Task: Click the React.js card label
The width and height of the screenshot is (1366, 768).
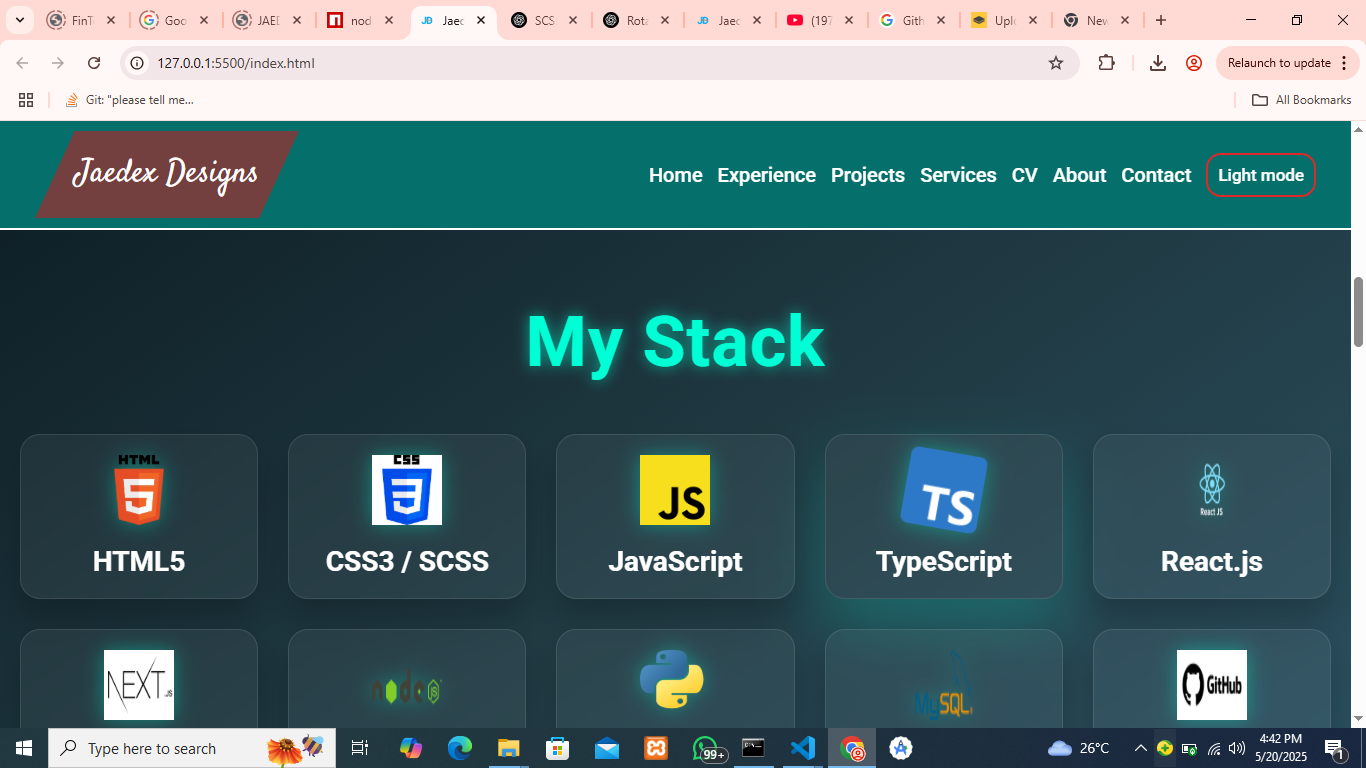Action: point(1212,562)
